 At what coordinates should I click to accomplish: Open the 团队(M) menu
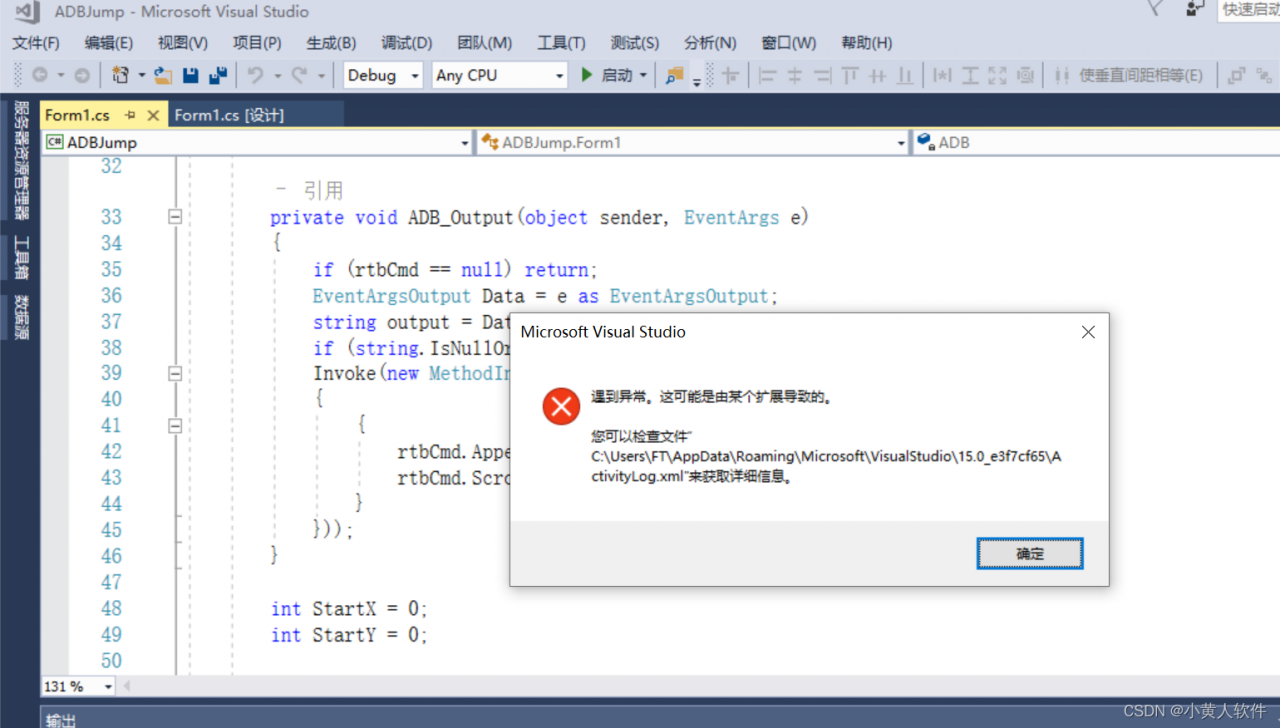(x=484, y=43)
